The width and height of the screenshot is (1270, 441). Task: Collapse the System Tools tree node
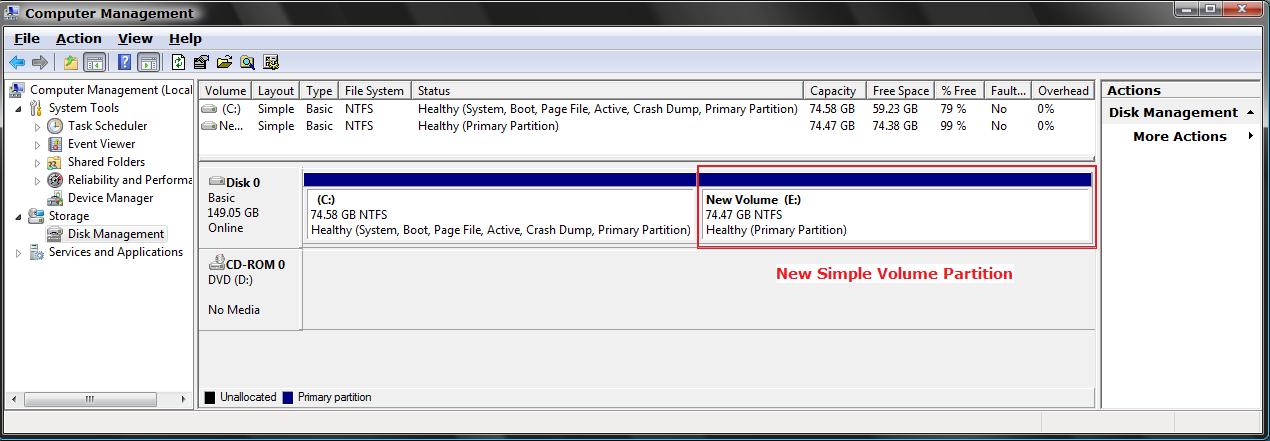[19, 108]
